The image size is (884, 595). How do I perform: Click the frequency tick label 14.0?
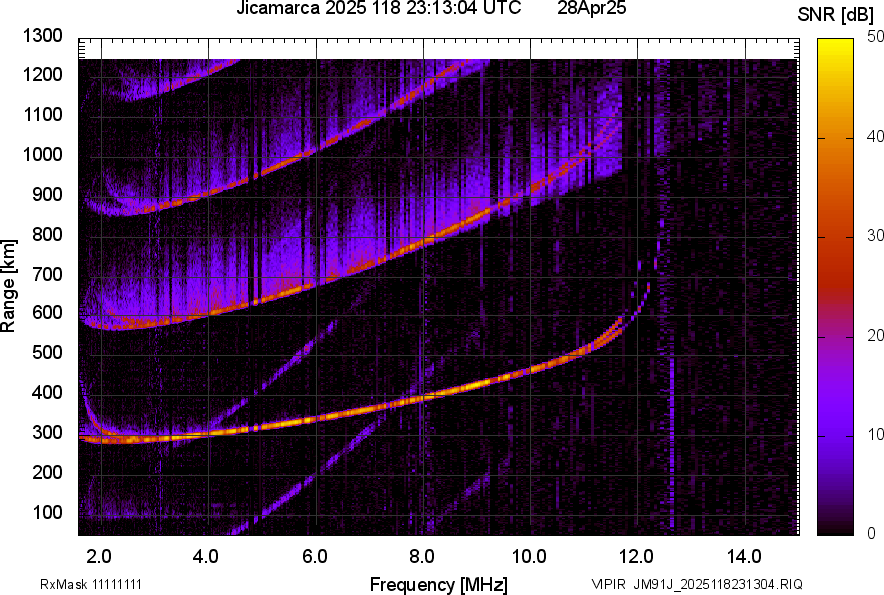click(744, 557)
